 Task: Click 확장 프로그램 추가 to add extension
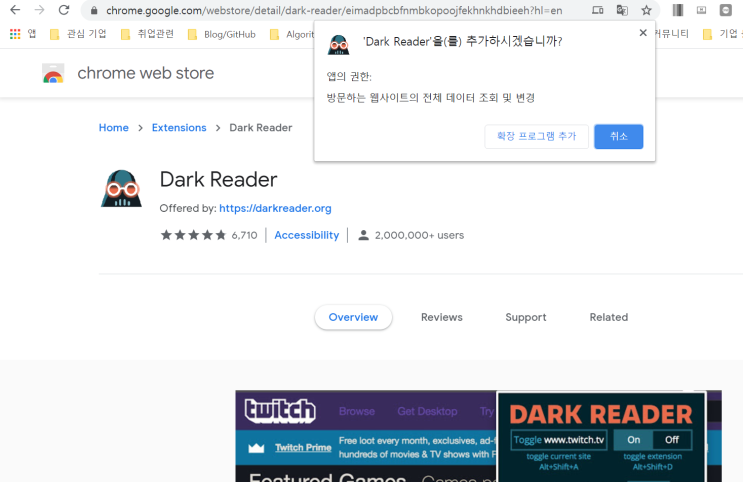point(536,136)
